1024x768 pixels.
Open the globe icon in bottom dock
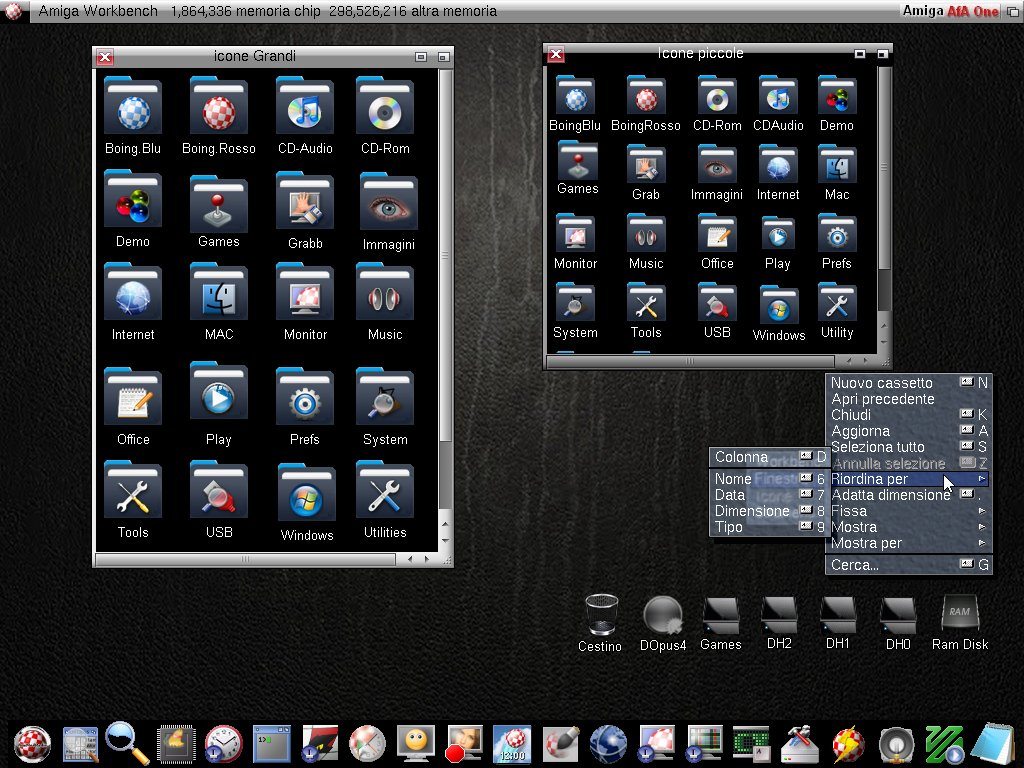[608, 744]
